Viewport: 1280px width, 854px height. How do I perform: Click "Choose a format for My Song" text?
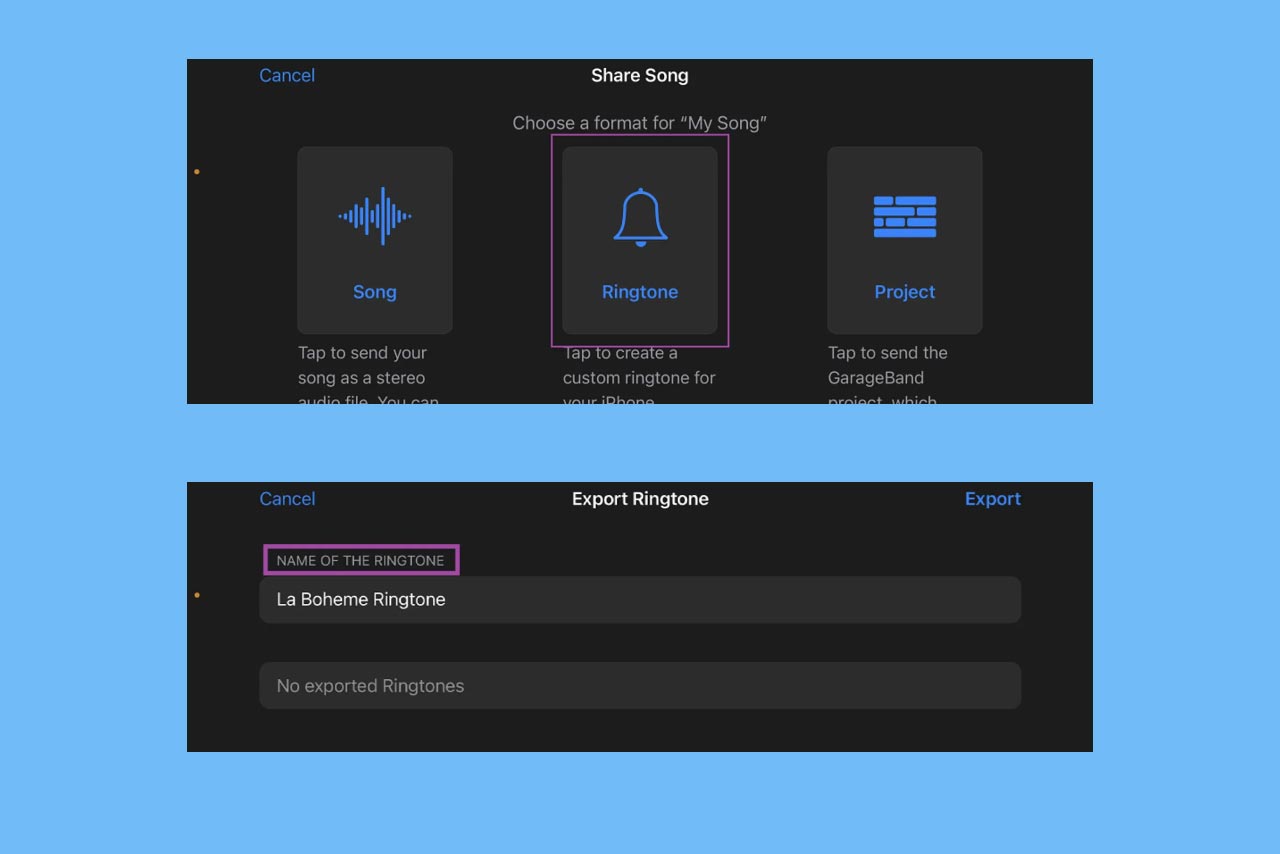pos(640,124)
